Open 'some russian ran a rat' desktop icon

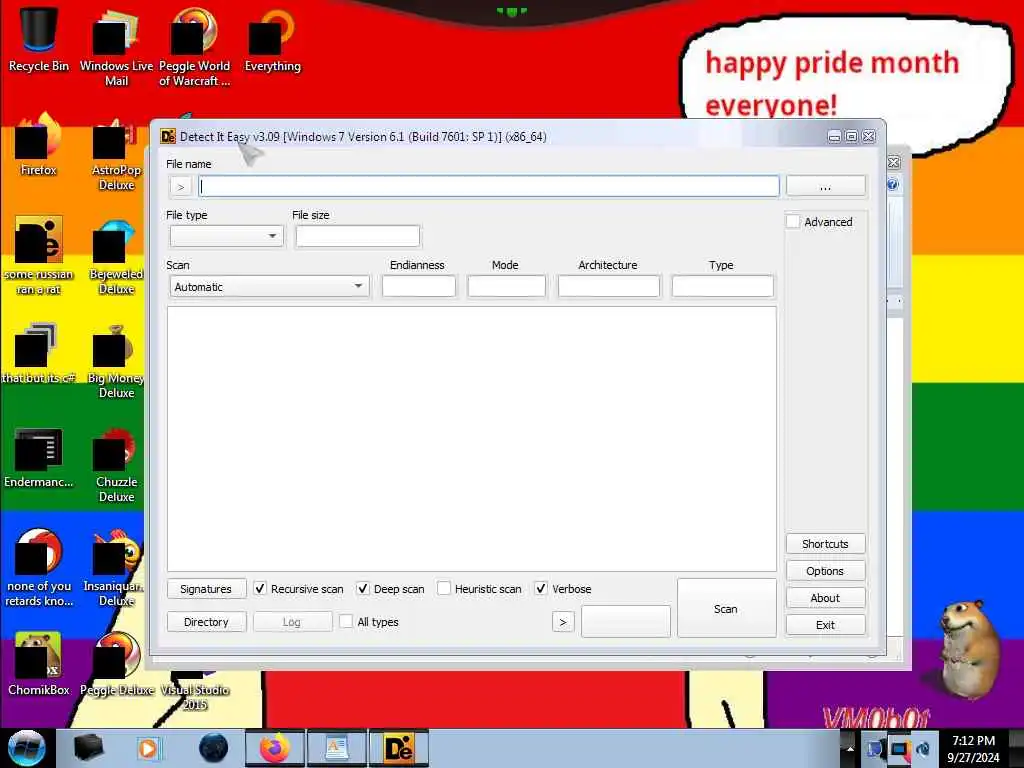(39, 256)
